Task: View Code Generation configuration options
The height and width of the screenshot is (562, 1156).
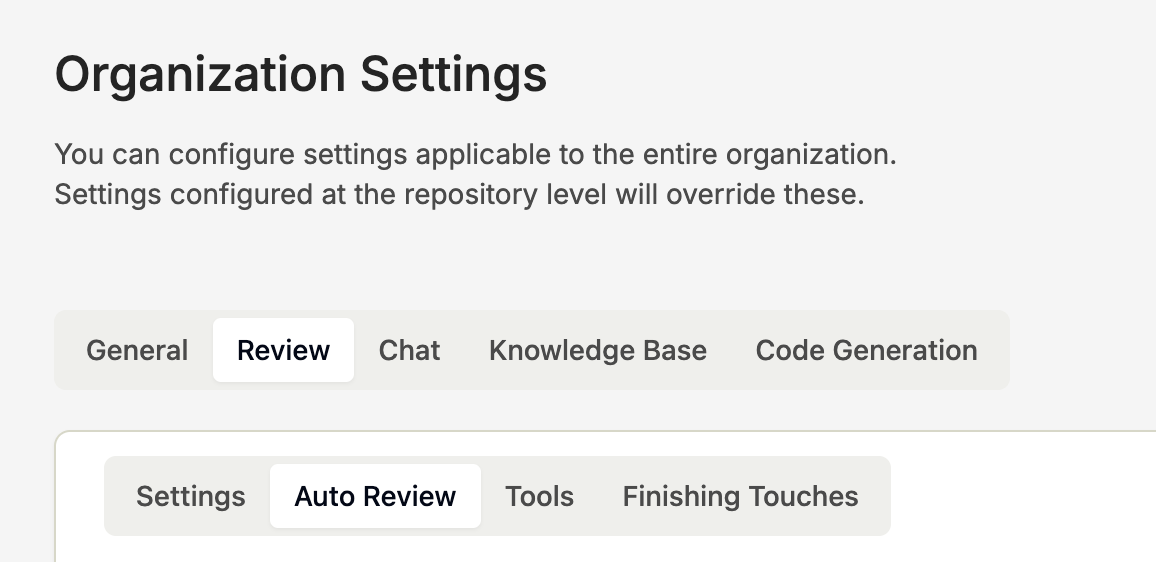Action: point(866,351)
